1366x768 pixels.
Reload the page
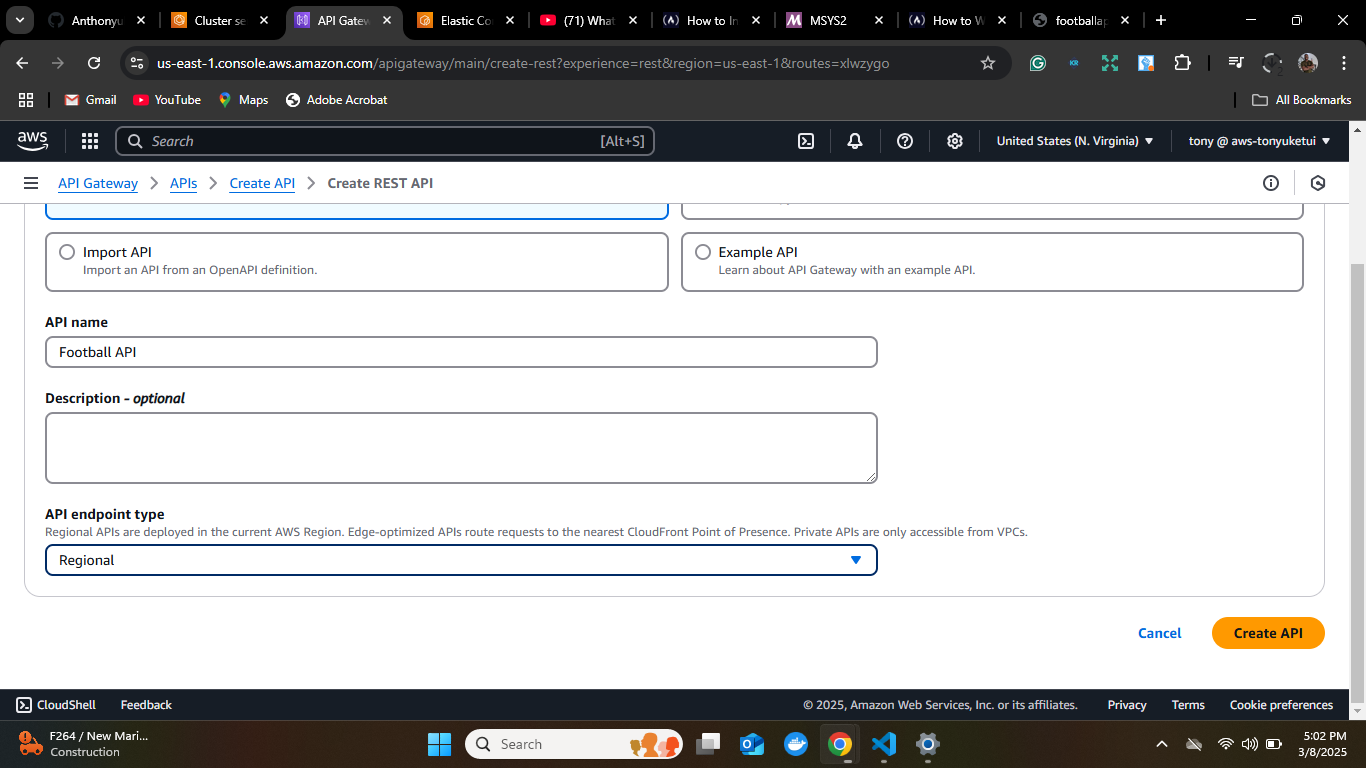[94, 63]
